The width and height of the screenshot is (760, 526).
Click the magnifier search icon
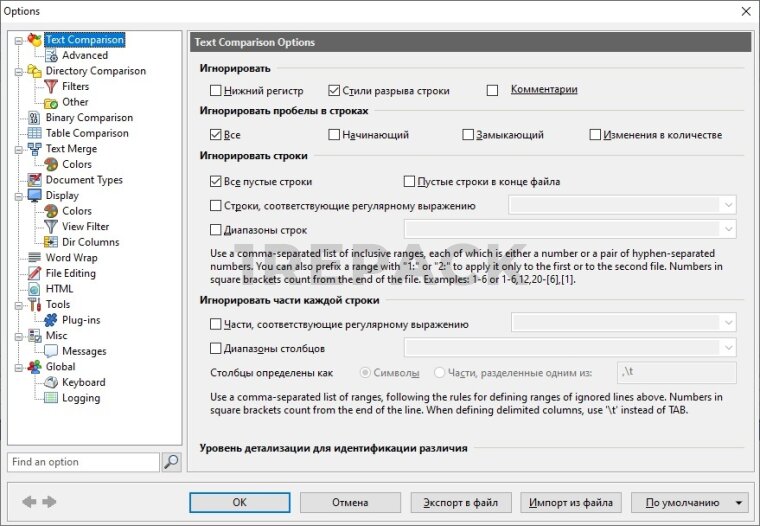click(171, 462)
